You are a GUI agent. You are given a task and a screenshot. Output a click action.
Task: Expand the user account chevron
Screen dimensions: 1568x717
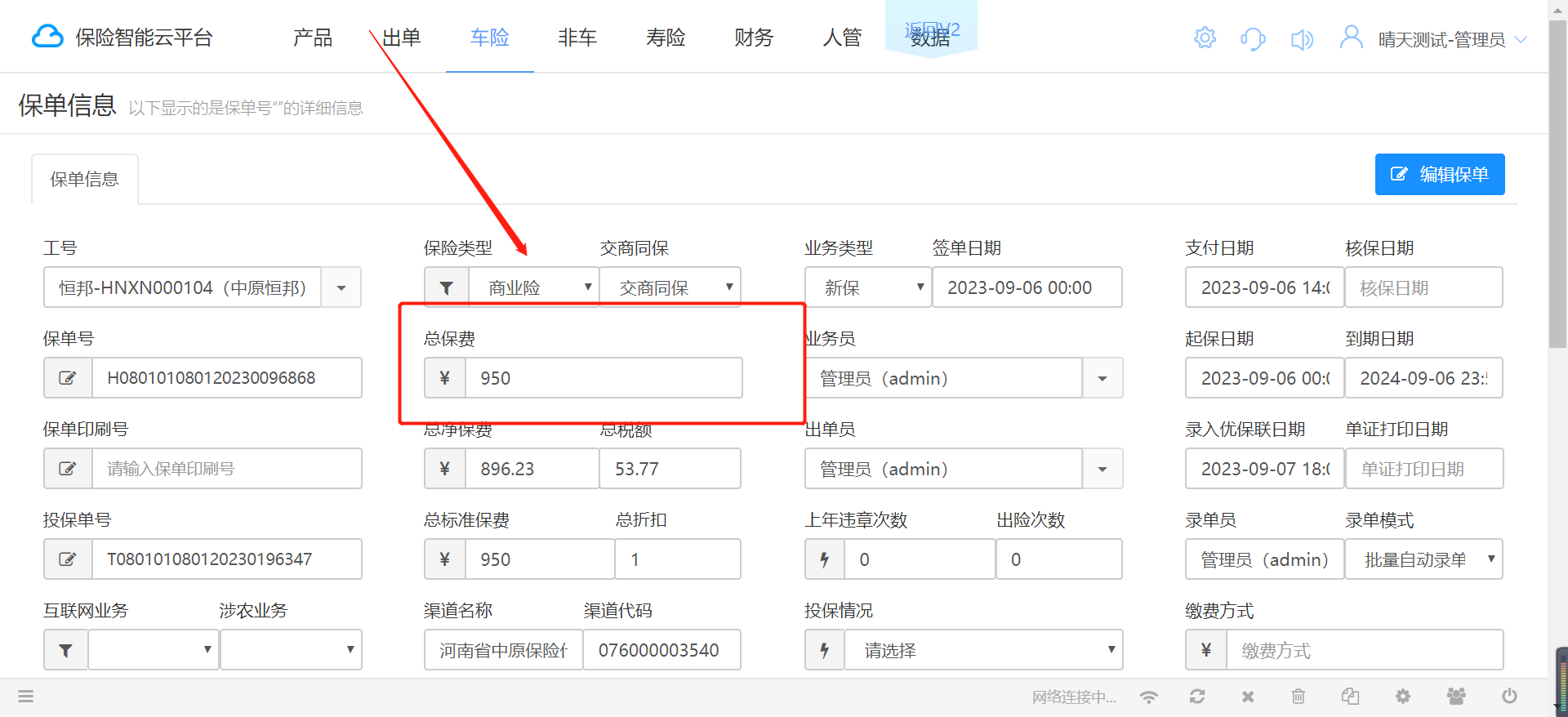1521,39
